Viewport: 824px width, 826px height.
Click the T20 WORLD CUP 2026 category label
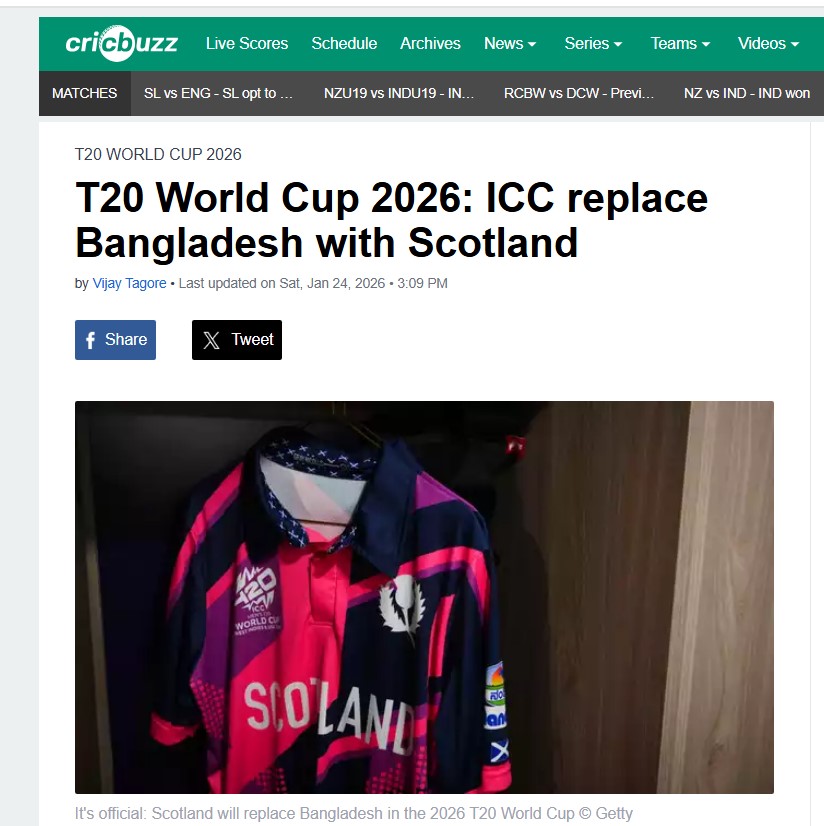pos(158,154)
